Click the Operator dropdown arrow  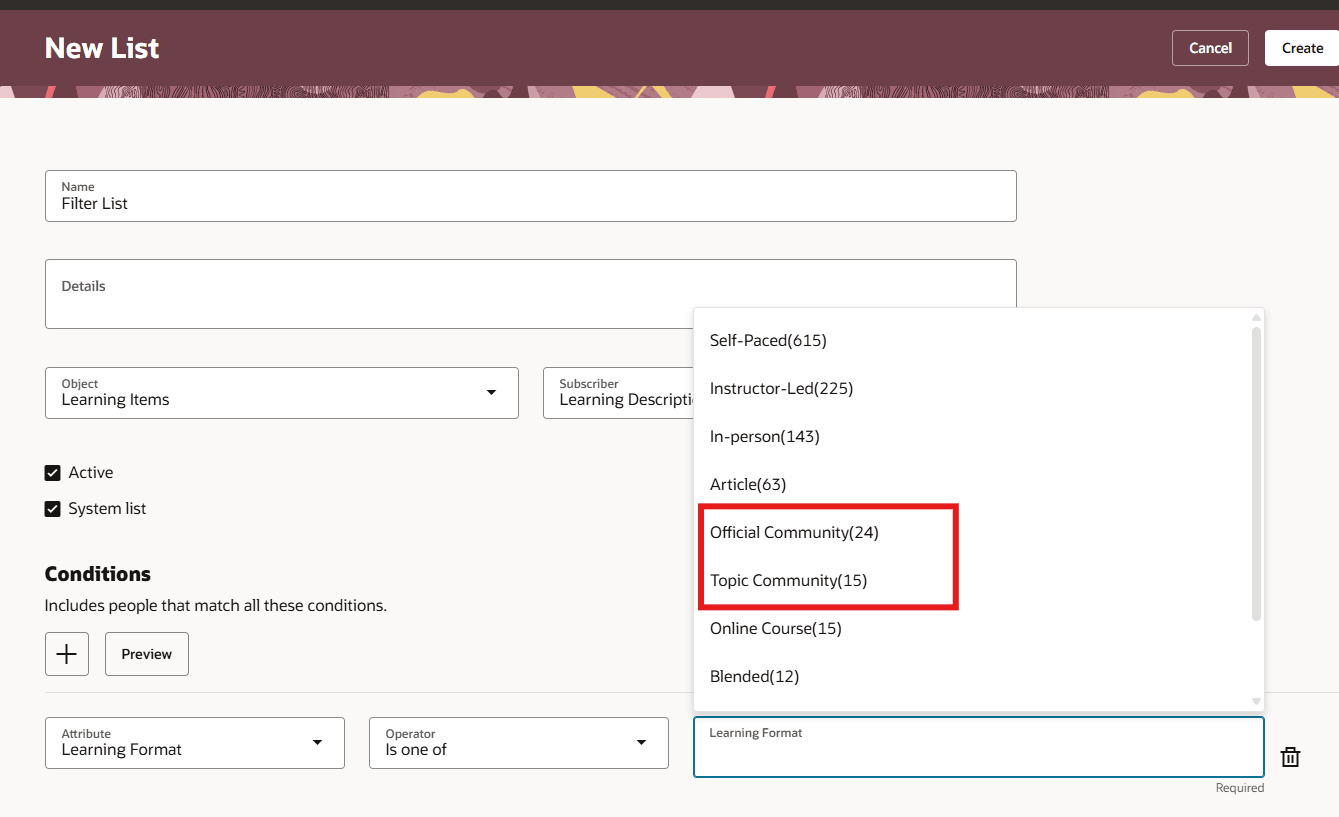tap(640, 743)
